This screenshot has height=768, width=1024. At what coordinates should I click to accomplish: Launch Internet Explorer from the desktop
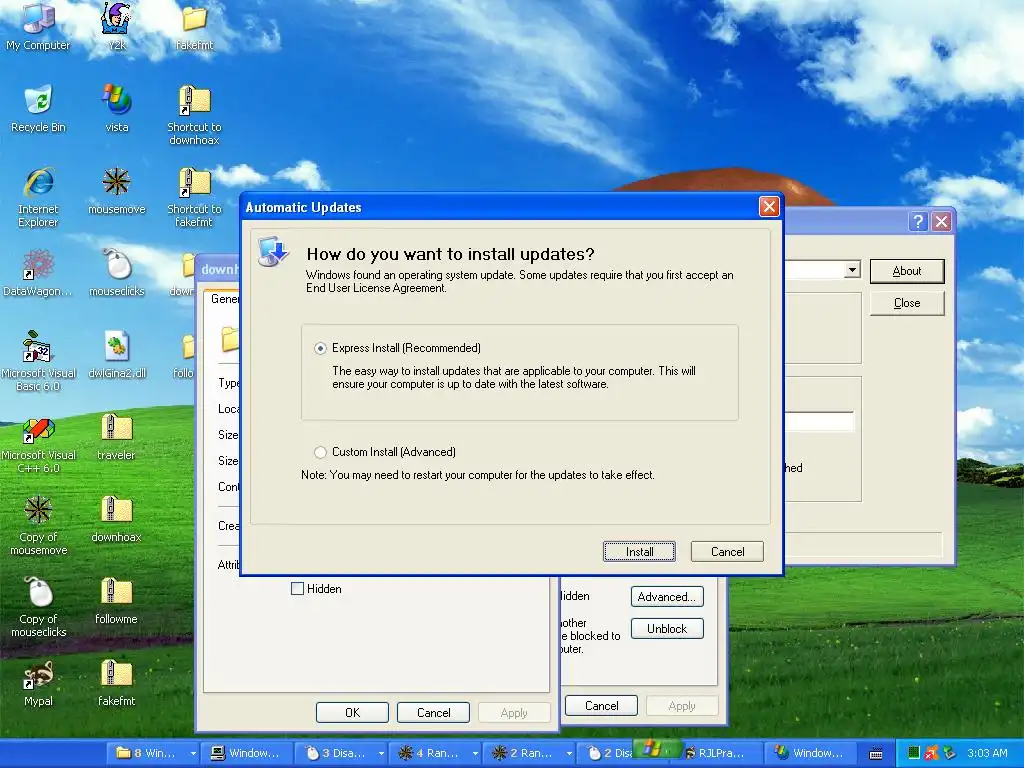click(38, 197)
